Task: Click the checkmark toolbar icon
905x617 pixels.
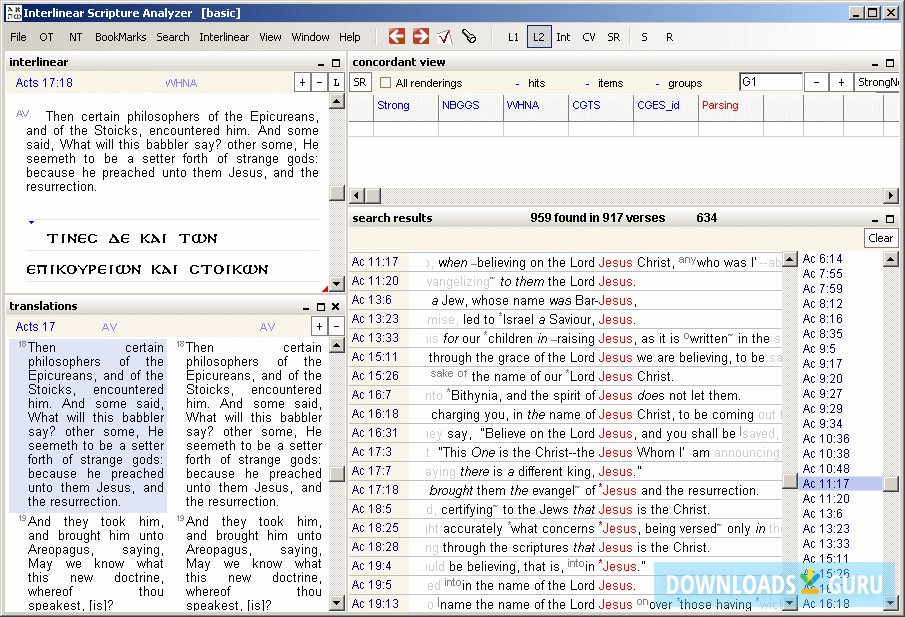Action: coord(445,37)
